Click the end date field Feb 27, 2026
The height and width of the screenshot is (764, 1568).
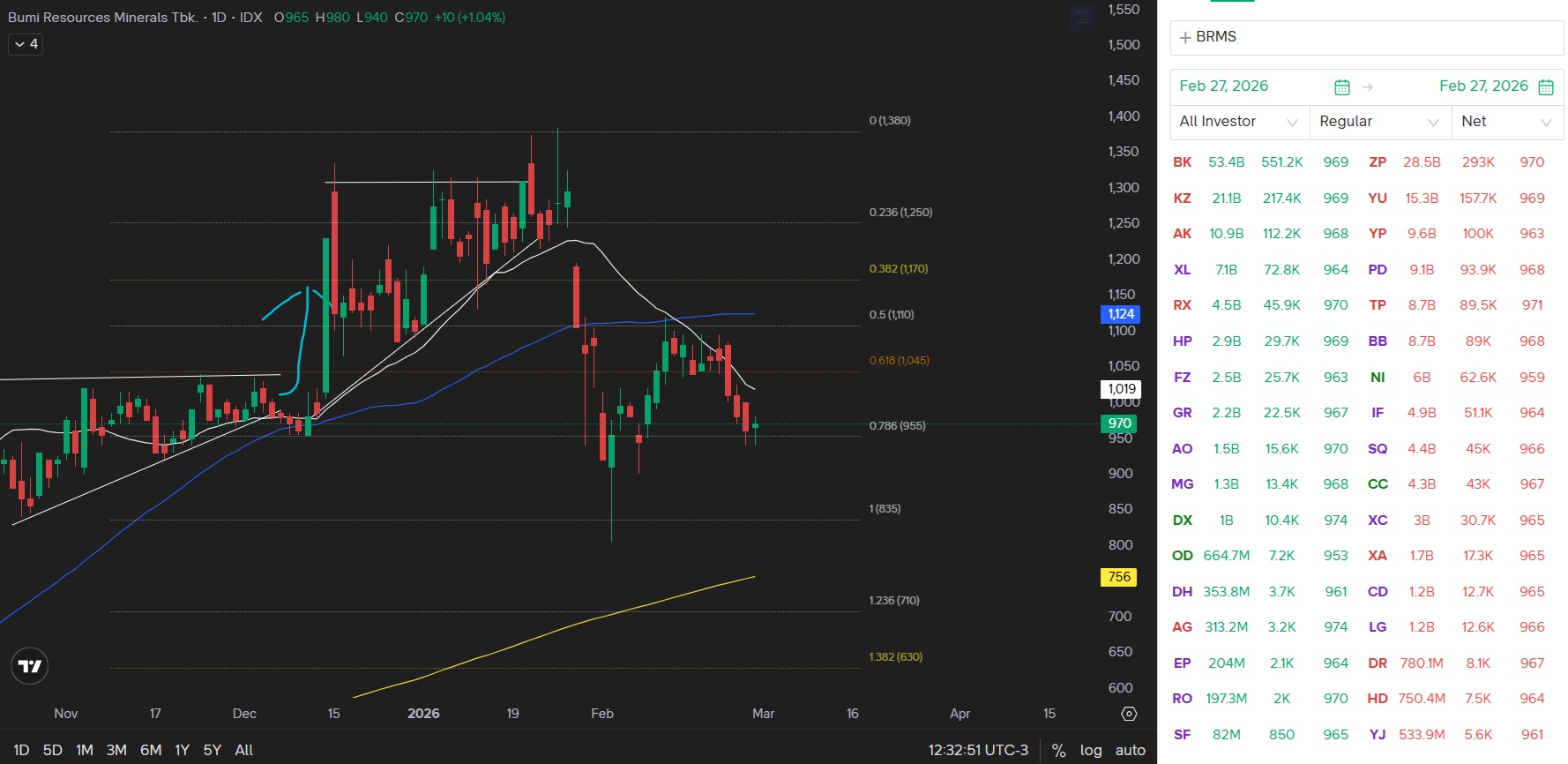(x=1483, y=86)
